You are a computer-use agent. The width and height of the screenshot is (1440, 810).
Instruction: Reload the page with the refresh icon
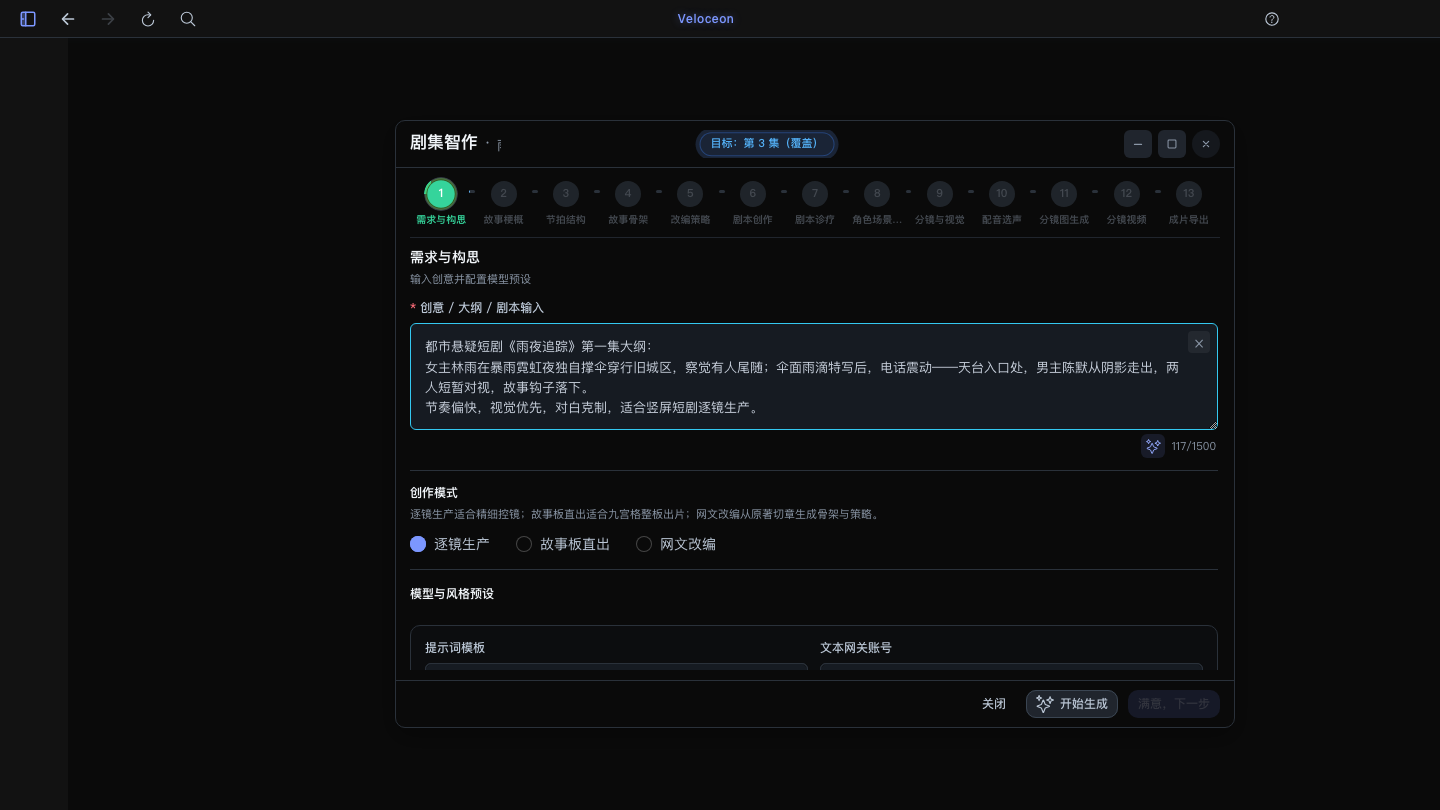148,19
